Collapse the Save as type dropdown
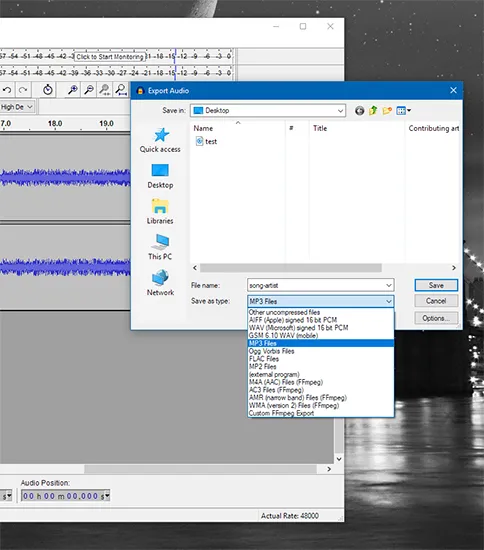The image size is (484, 550). click(x=389, y=301)
